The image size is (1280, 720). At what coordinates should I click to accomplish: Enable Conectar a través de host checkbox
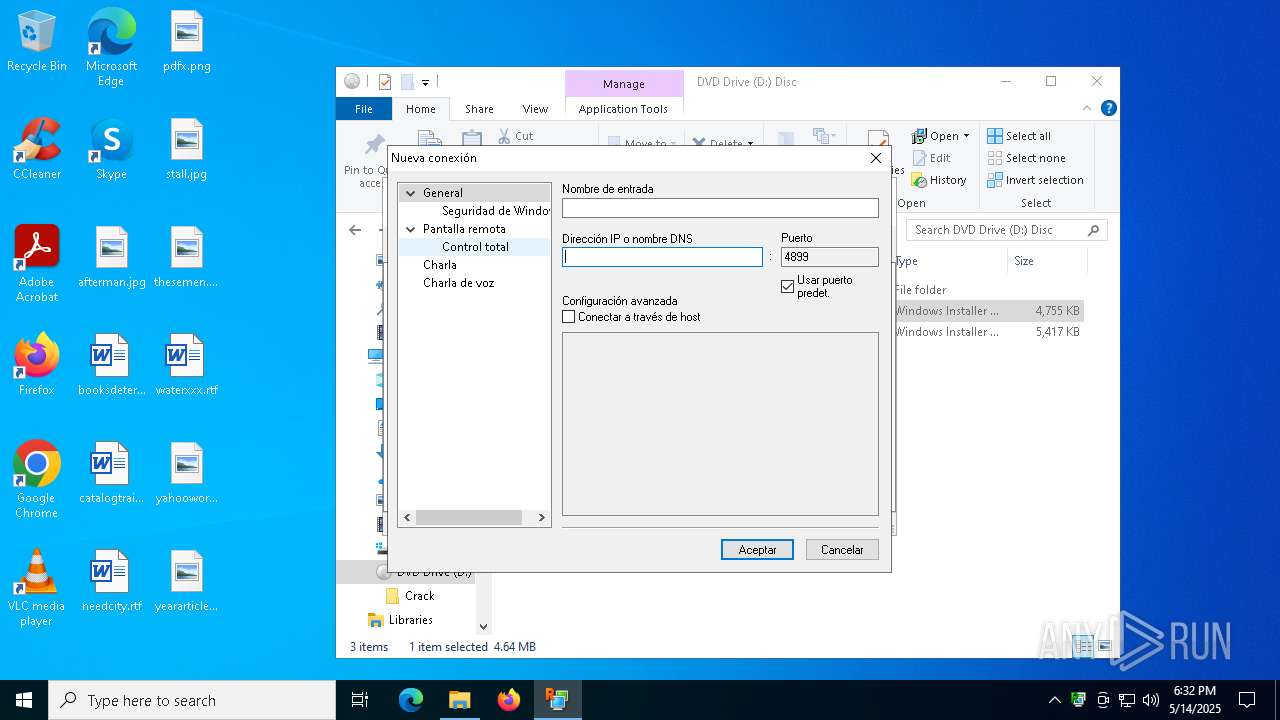tap(568, 317)
